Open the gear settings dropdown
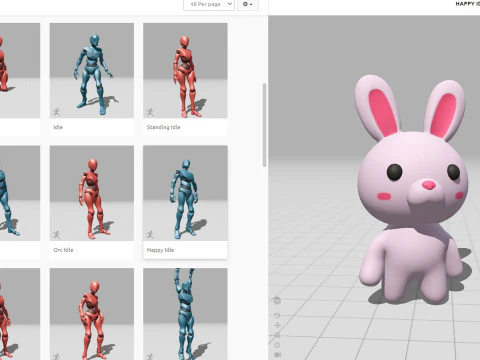Screen dimensions: 480x360 coord(248,4)
